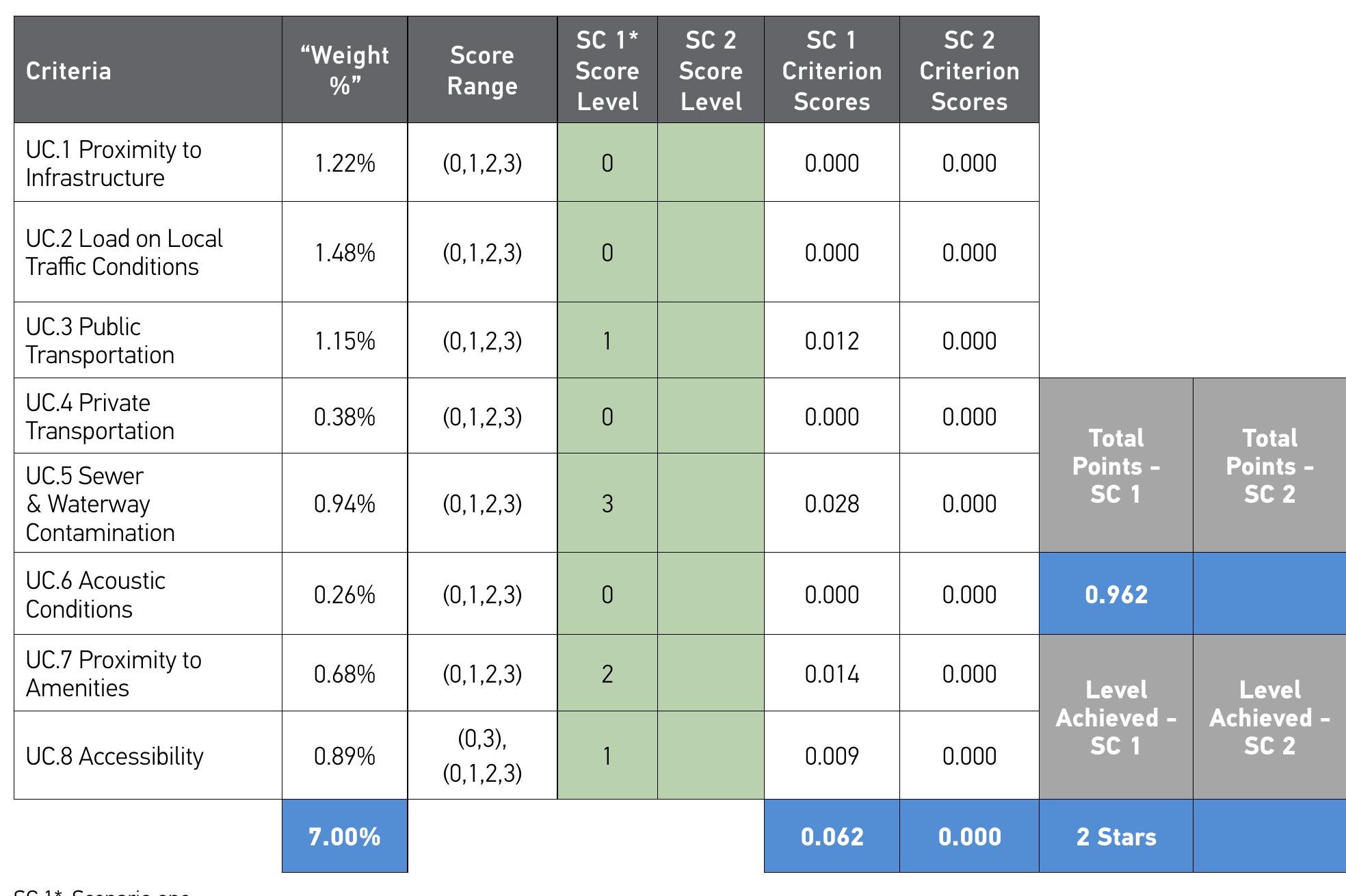Click the 0.028 criterion score for UC.5
The width and height of the screenshot is (1346, 896).
[832, 503]
